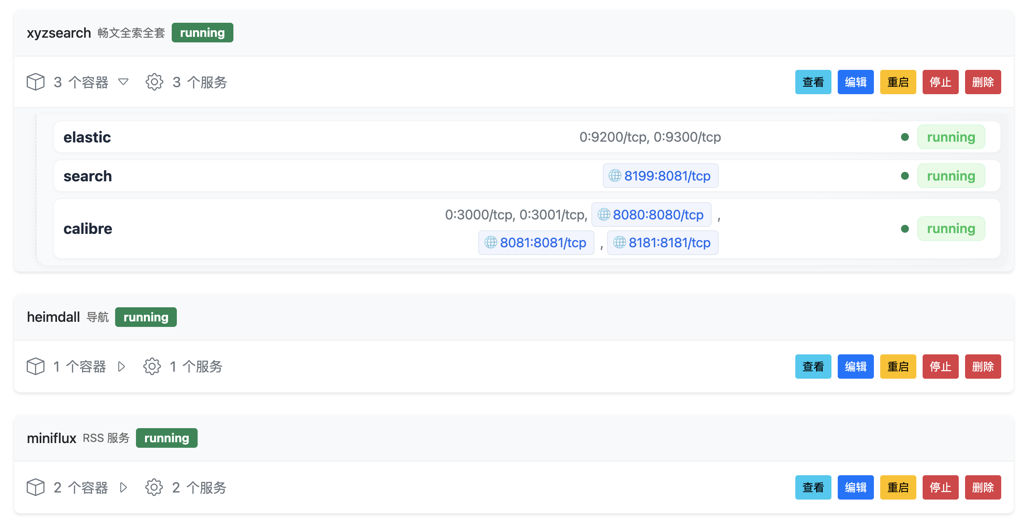Collapse the xyzsearch containers list
Viewport: 1024px width, 529px height.
[x=124, y=82]
